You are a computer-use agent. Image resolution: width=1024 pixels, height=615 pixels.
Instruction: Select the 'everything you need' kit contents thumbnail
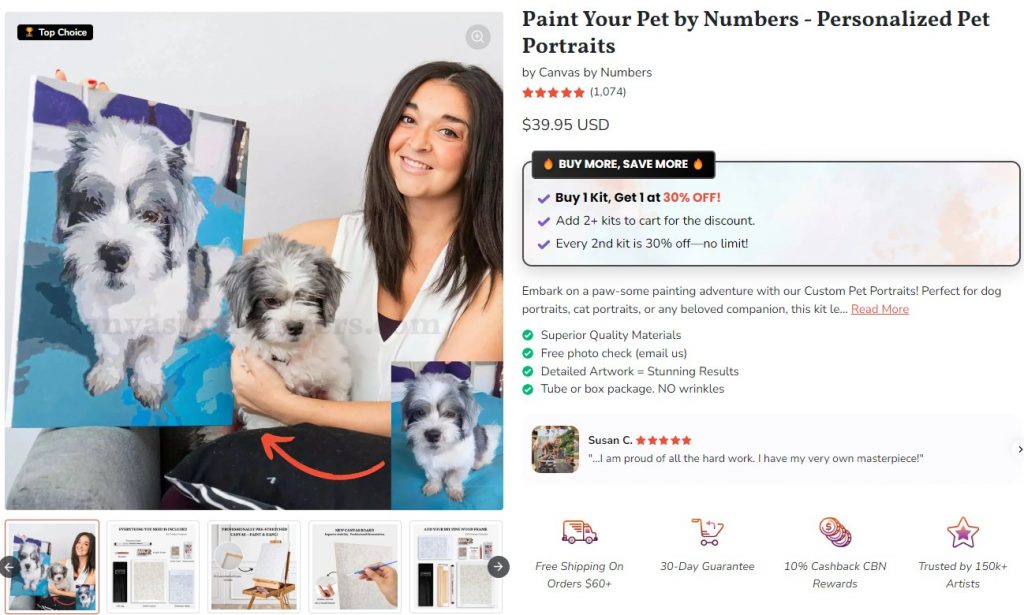point(153,567)
